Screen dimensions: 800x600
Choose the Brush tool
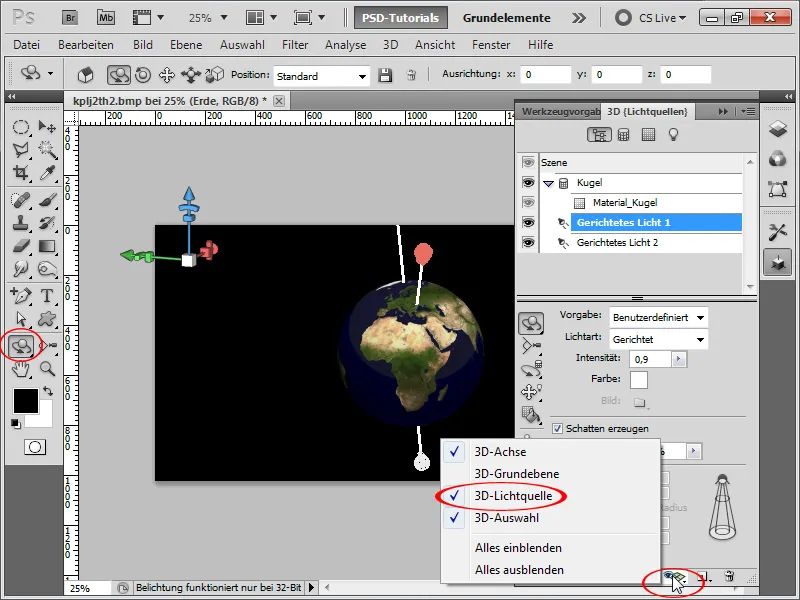(47, 200)
